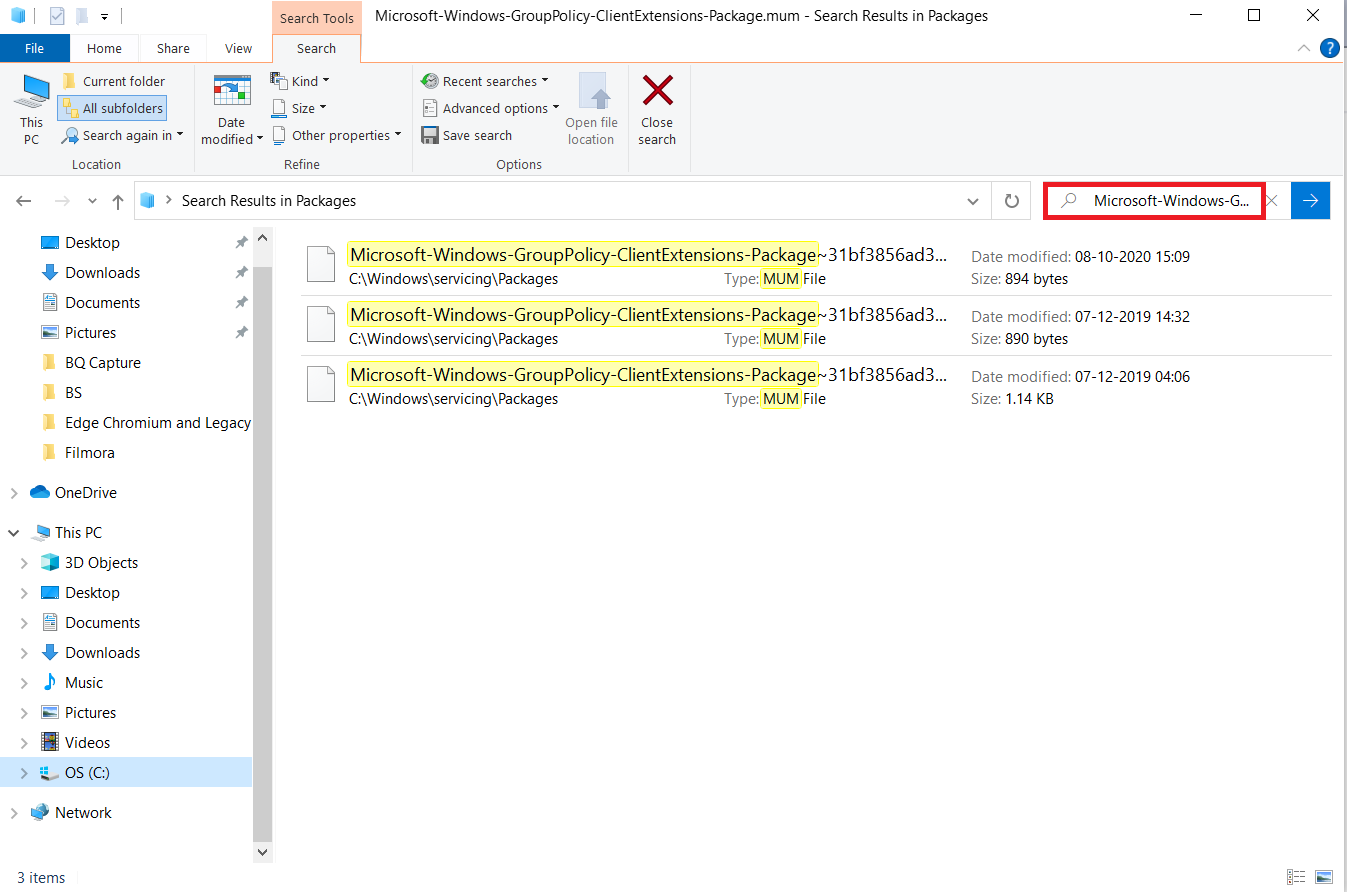Image resolution: width=1347 pixels, height=892 pixels.
Task: Expand the 3D Objects node
Action: [25, 563]
